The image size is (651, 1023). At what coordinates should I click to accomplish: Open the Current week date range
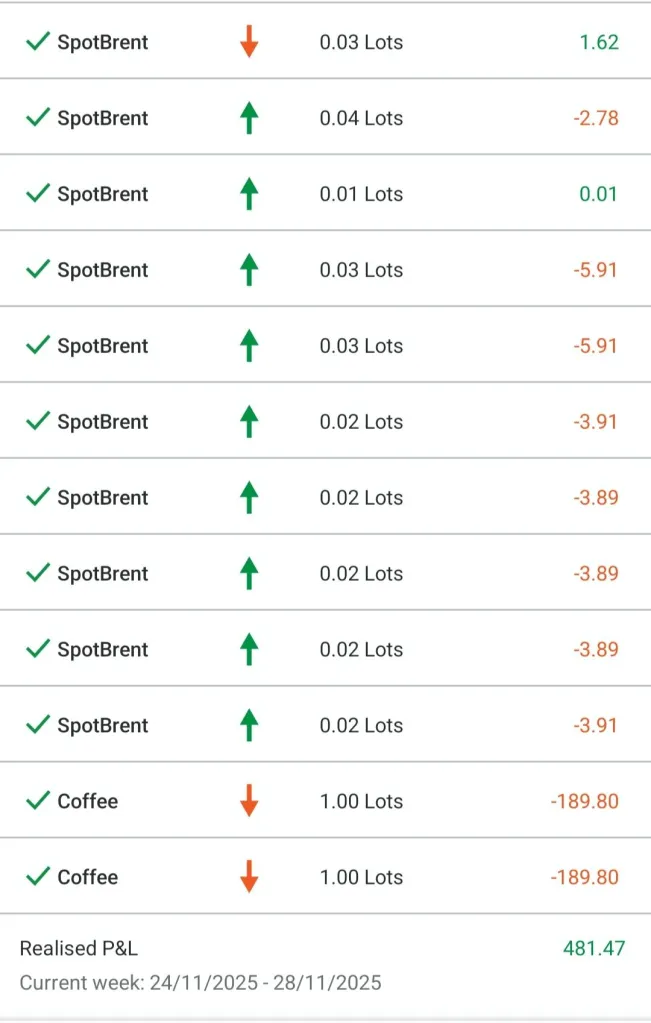click(200, 983)
